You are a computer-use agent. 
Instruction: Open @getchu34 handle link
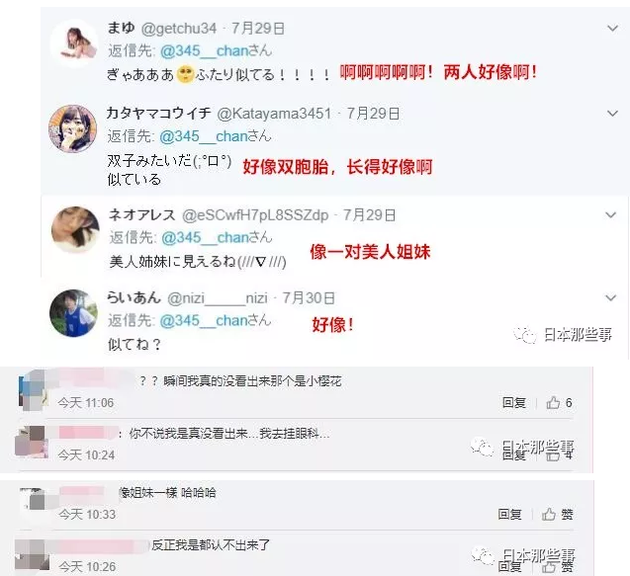(x=179, y=29)
